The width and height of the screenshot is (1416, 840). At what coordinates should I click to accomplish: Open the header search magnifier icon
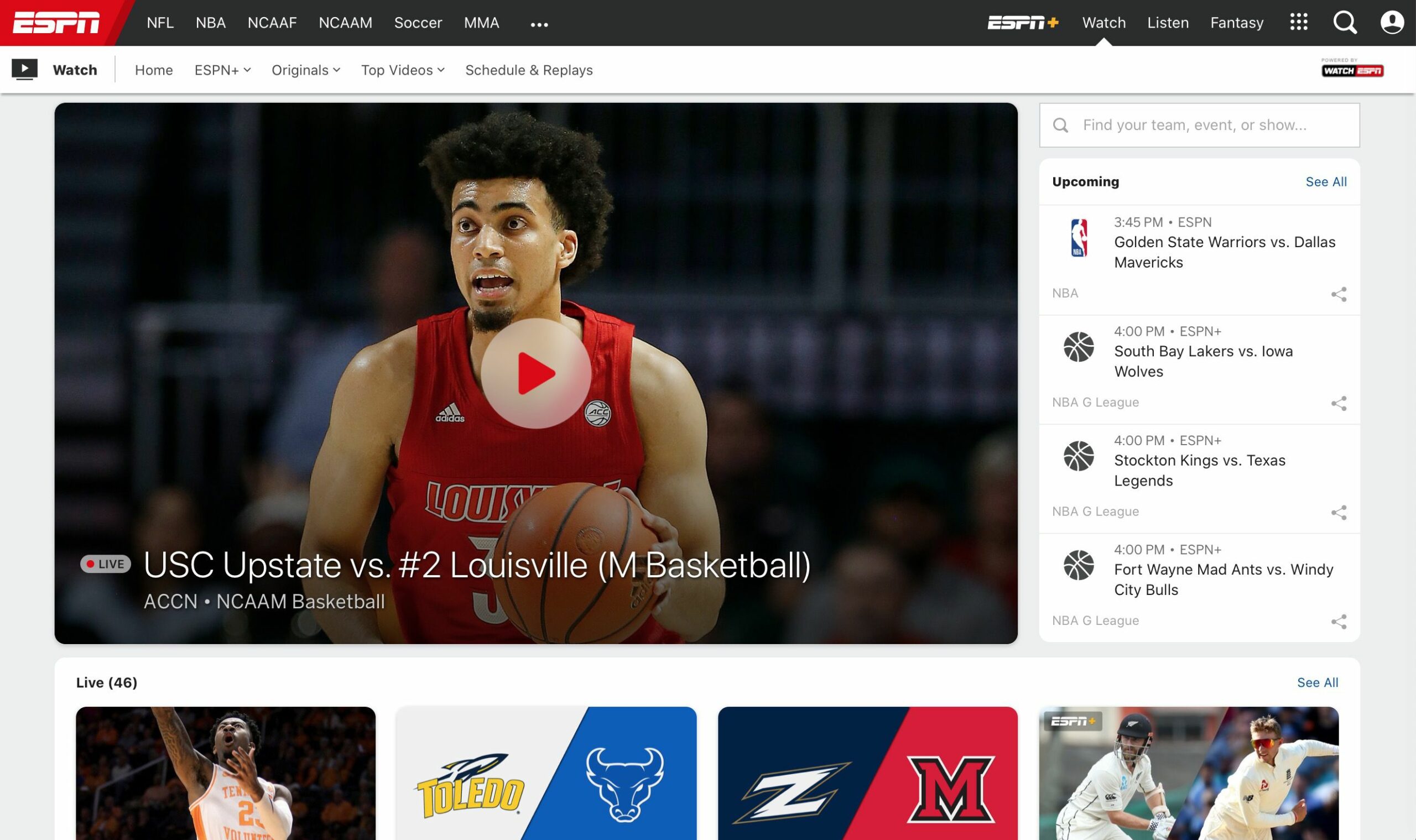tap(1345, 23)
